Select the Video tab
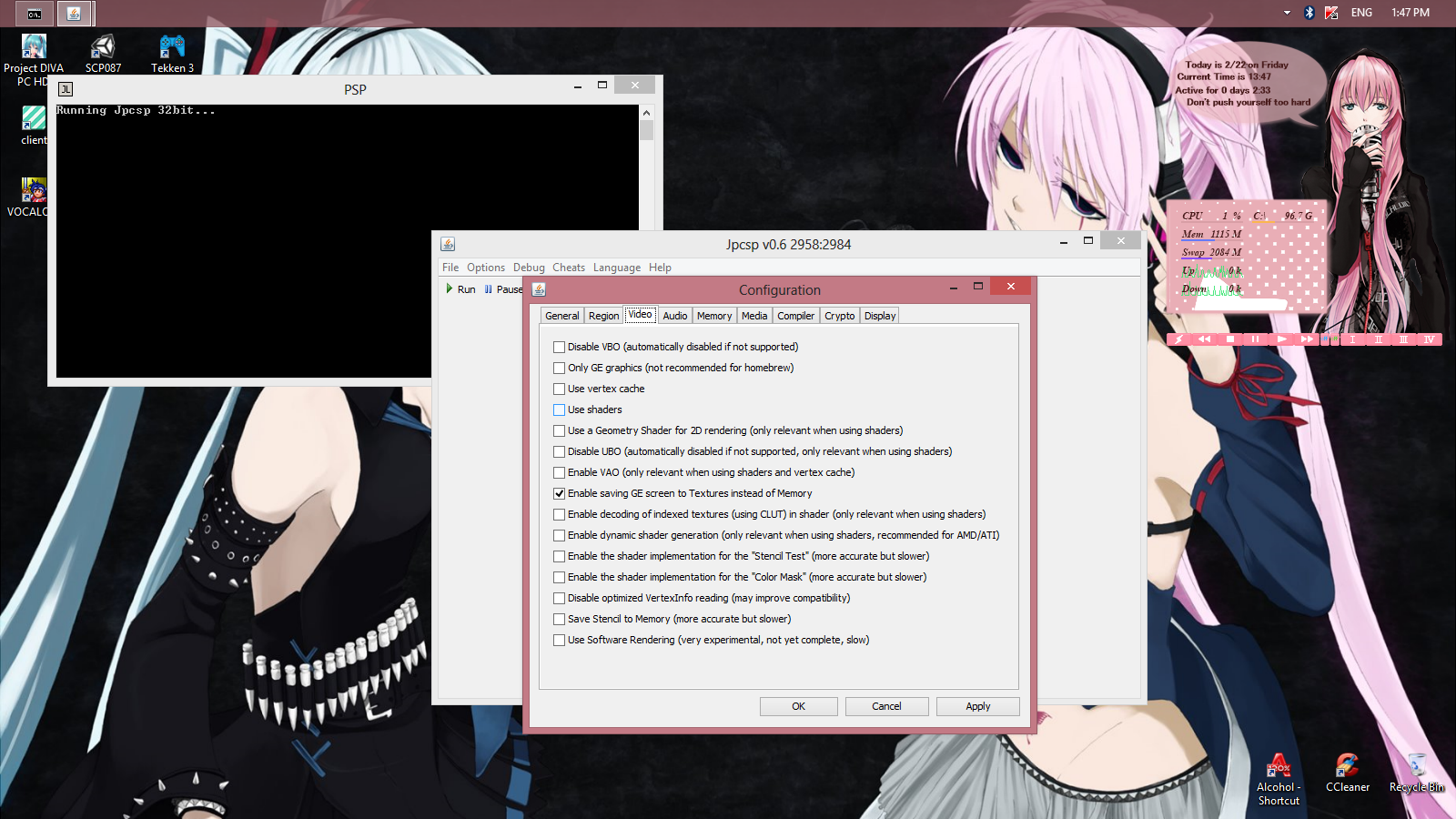The height and width of the screenshot is (819, 1456). [x=641, y=315]
